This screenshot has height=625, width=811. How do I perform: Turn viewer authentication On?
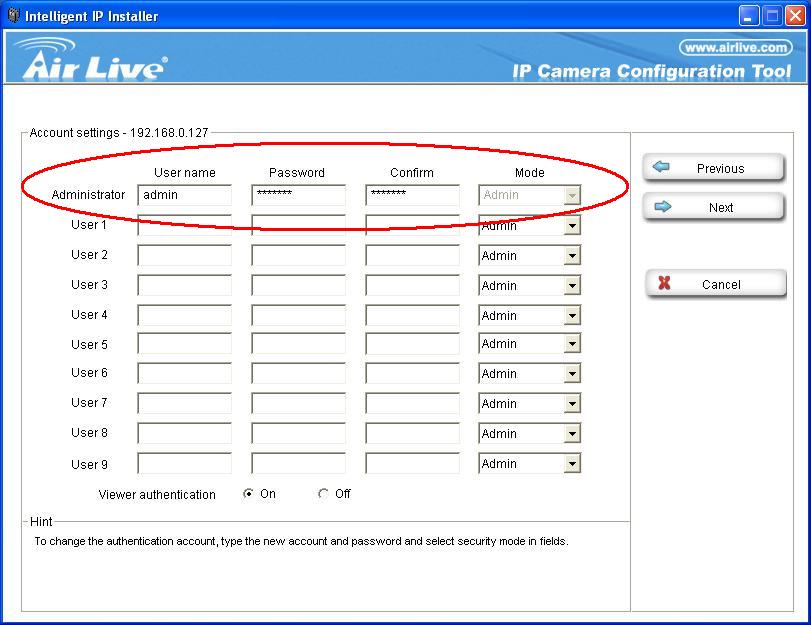tap(249, 494)
